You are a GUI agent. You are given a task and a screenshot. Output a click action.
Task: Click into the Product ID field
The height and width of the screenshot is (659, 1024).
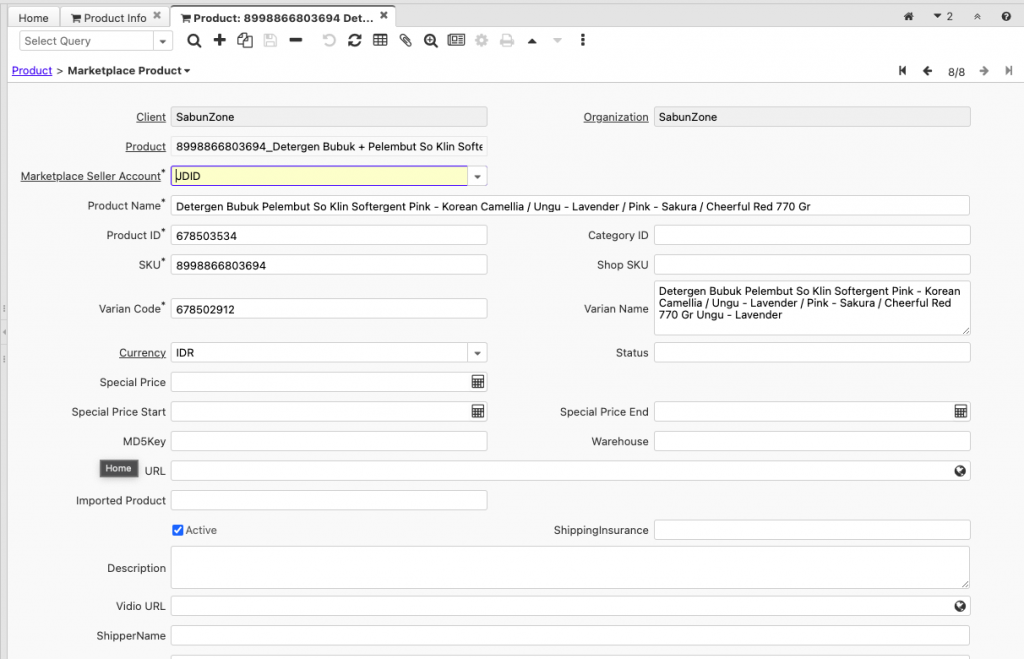(329, 235)
